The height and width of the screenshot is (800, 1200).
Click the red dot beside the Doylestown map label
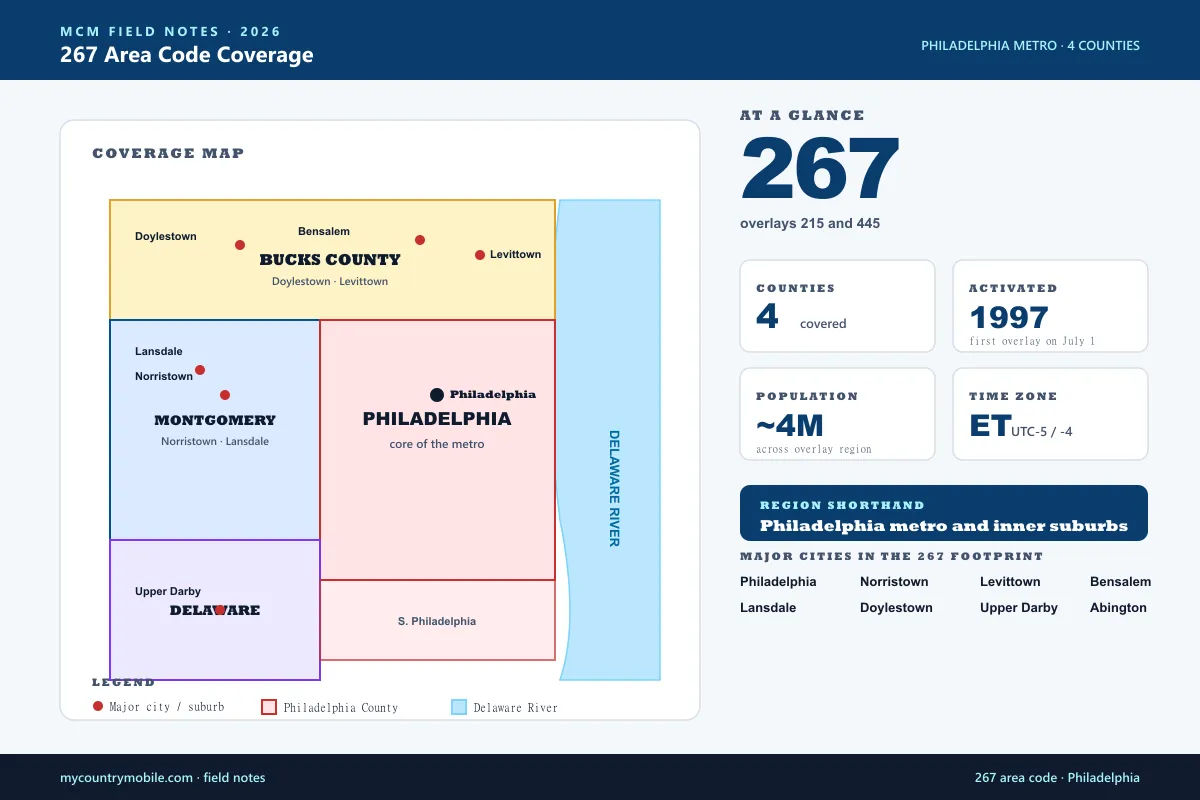pos(240,245)
